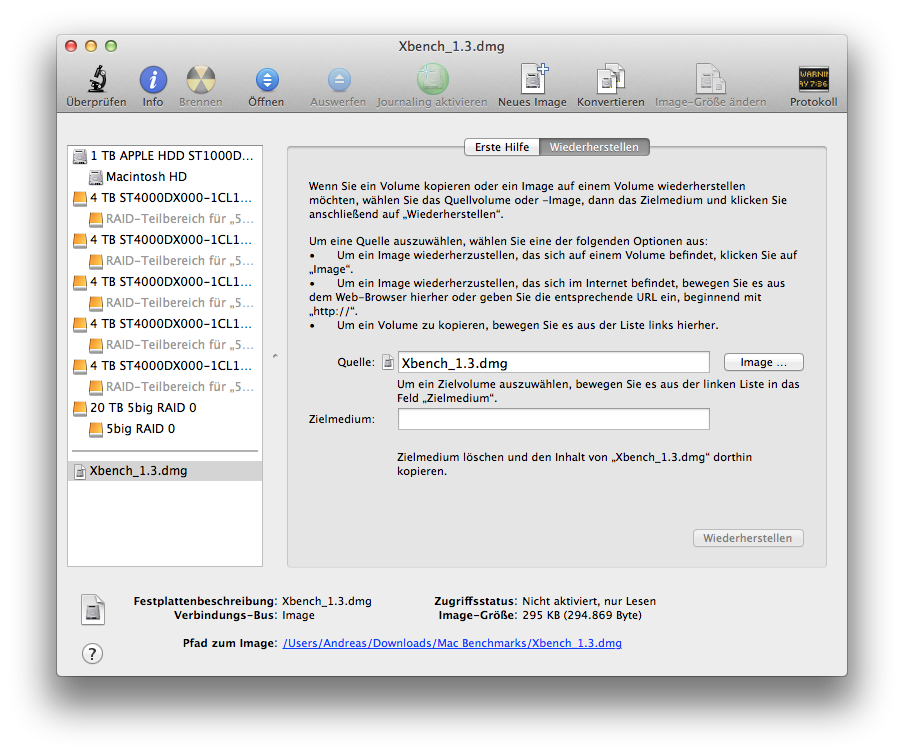Viewport: 904px width, 755px height.
Task: Select the 5big RAID 0 volume
Action: coord(164,429)
